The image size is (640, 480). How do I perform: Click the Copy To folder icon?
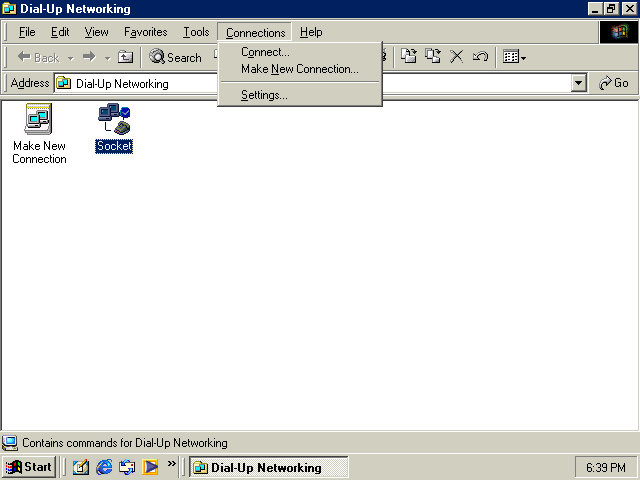click(433, 56)
